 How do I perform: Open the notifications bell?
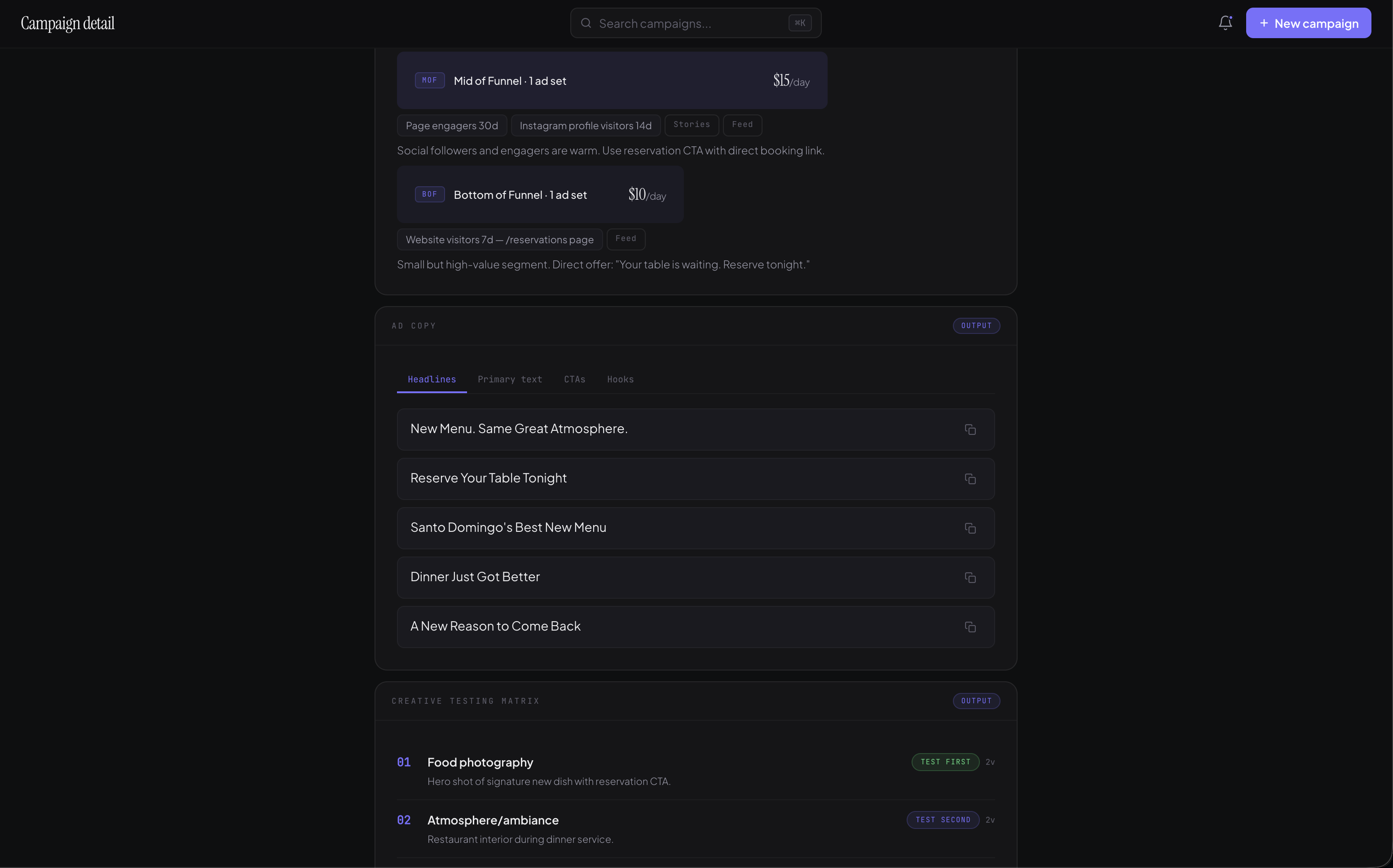(x=1225, y=23)
